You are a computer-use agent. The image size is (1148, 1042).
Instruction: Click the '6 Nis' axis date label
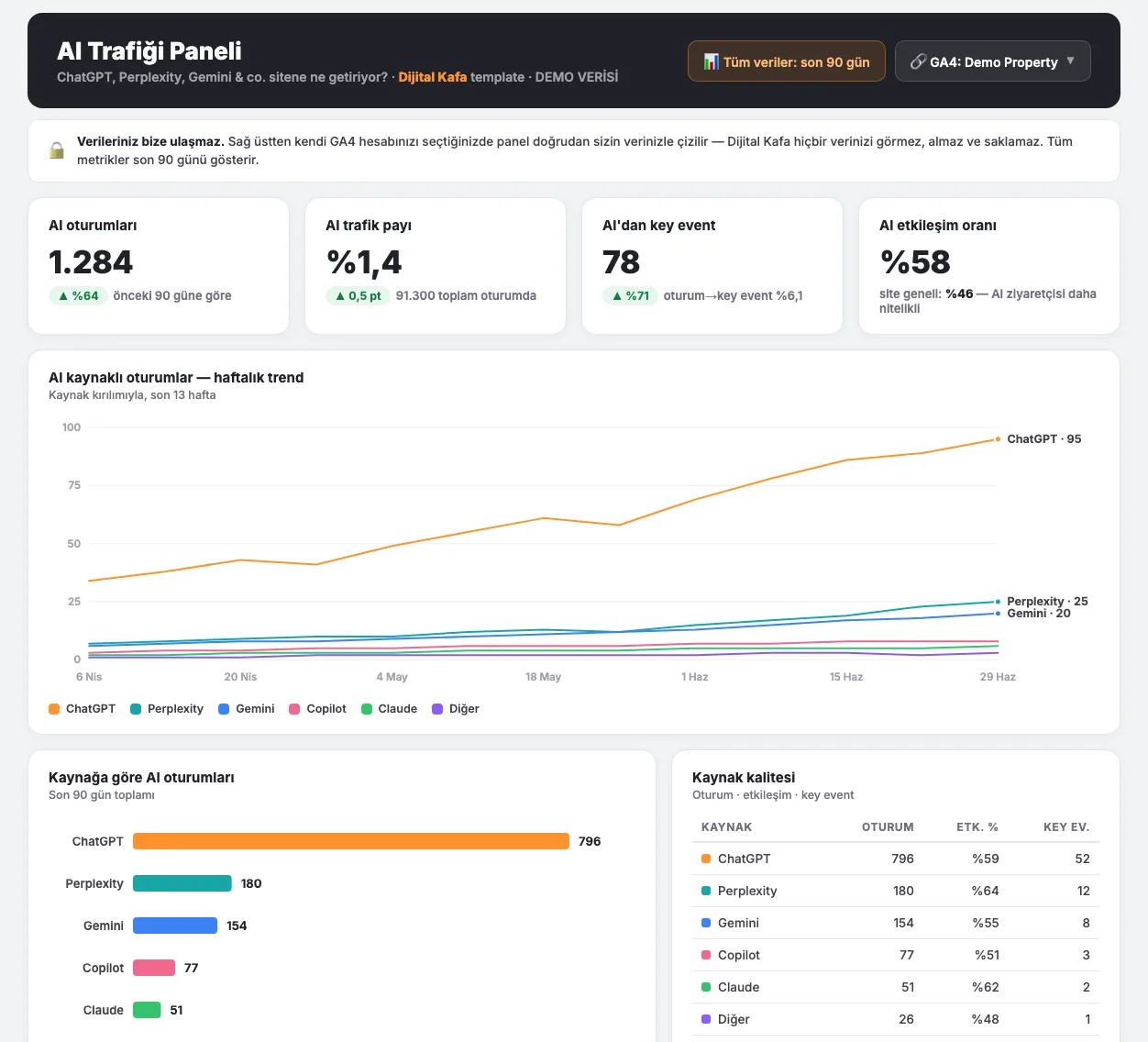(x=89, y=677)
